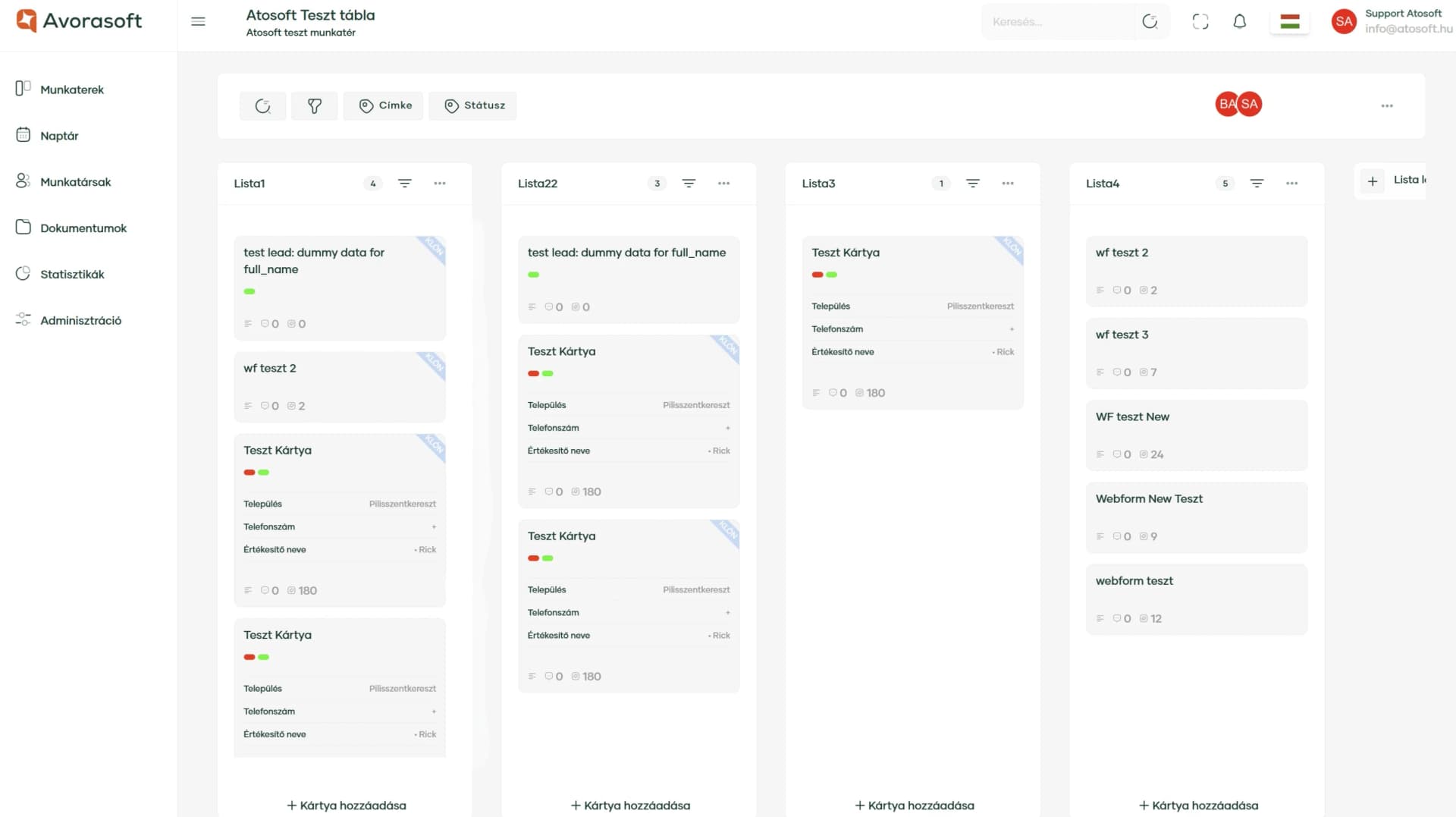Open the Lista3 three-dot options menu
Screen dimensions: 1456x817
pyautogui.click(x=1008, y=184)
